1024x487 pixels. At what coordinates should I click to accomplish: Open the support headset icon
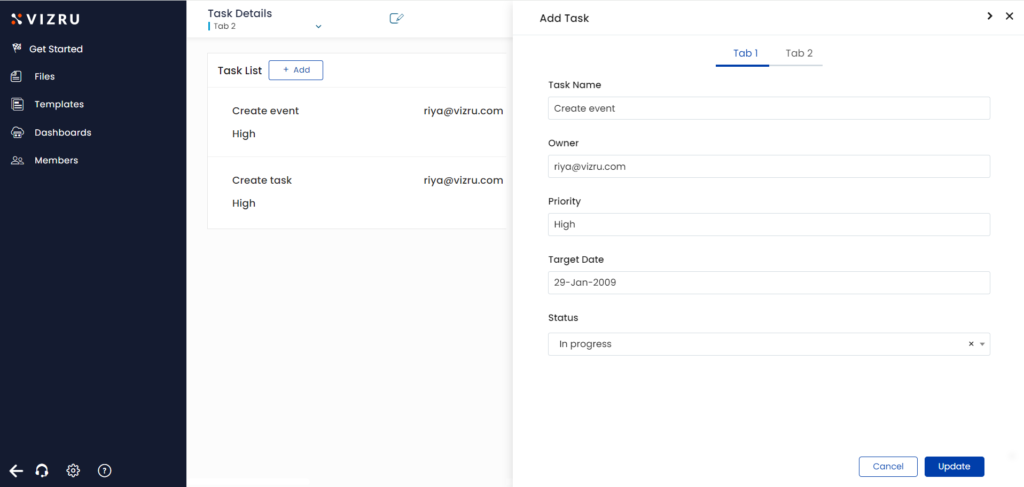(42, 470)
